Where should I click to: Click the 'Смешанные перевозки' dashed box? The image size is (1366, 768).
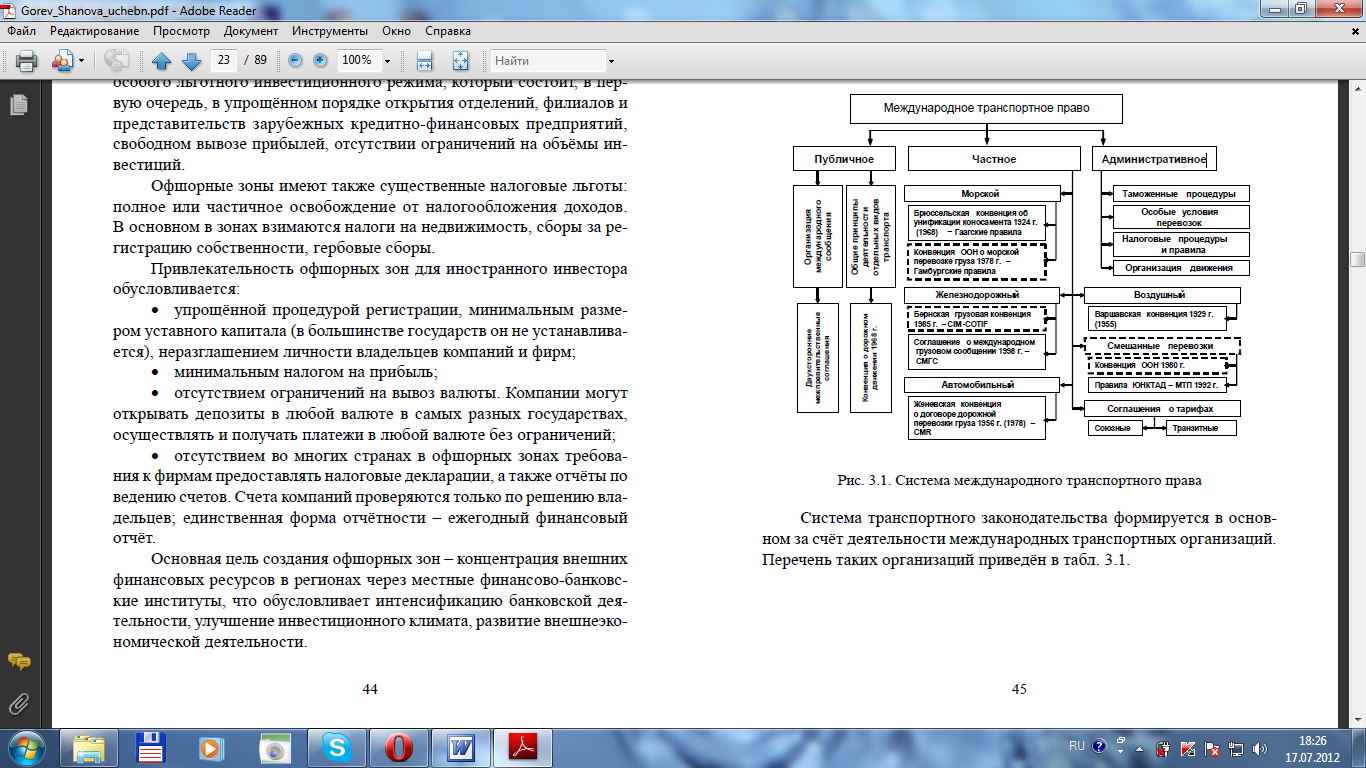[1161, 345]
